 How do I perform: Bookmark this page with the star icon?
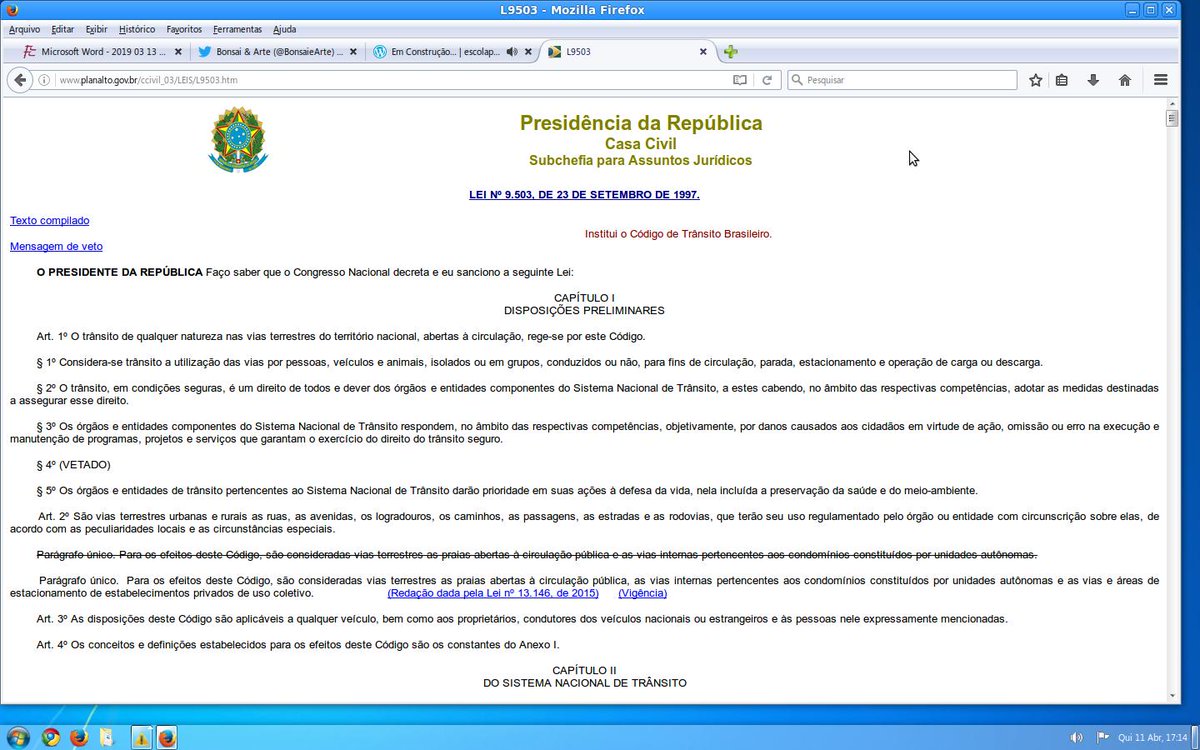tap(1036, 80)
